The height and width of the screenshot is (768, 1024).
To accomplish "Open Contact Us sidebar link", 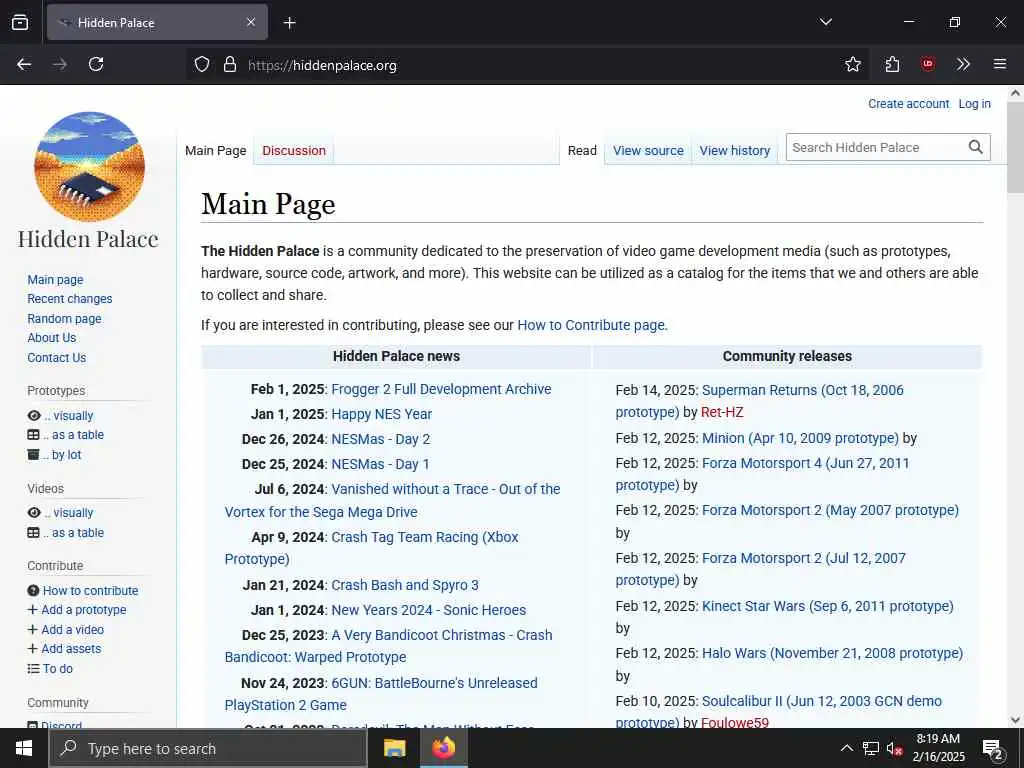I will [57, 358].
